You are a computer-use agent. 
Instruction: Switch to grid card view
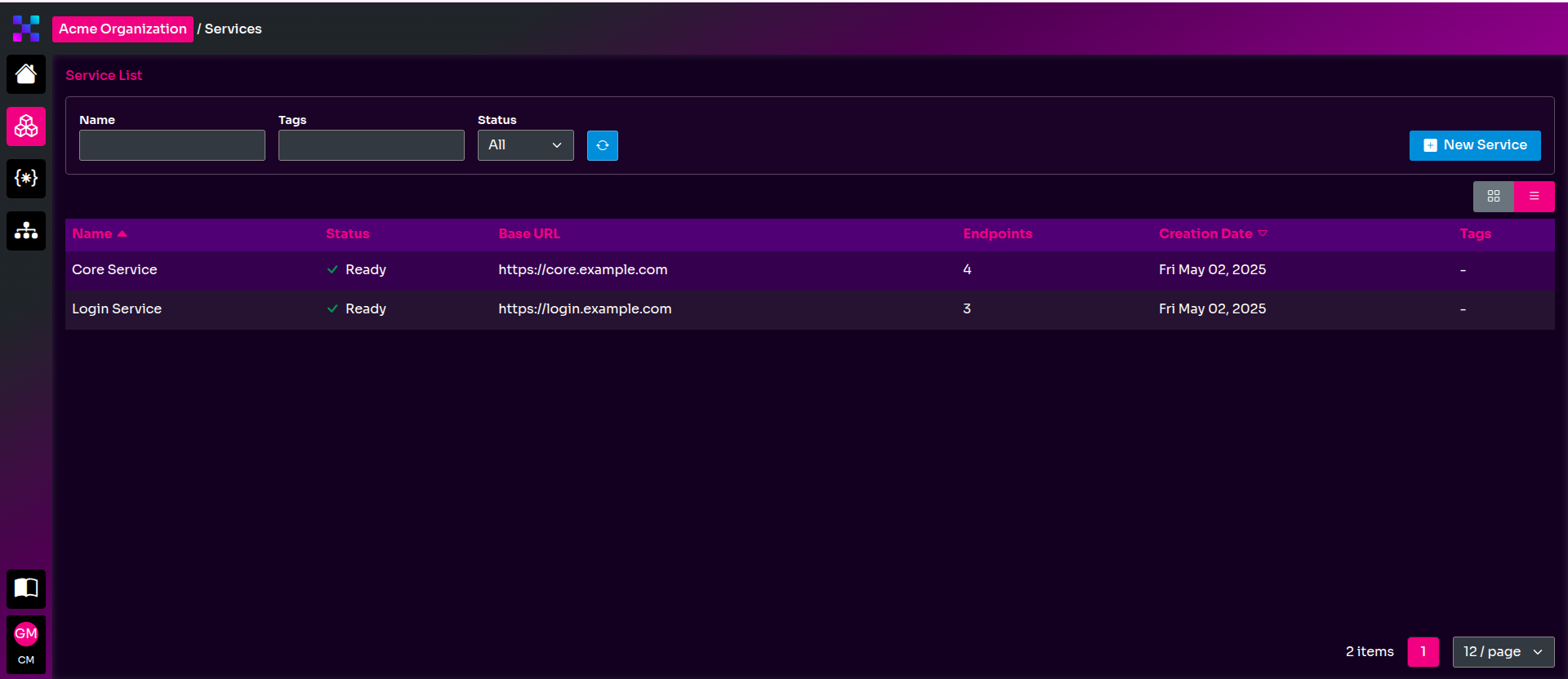click(1493, 197)
